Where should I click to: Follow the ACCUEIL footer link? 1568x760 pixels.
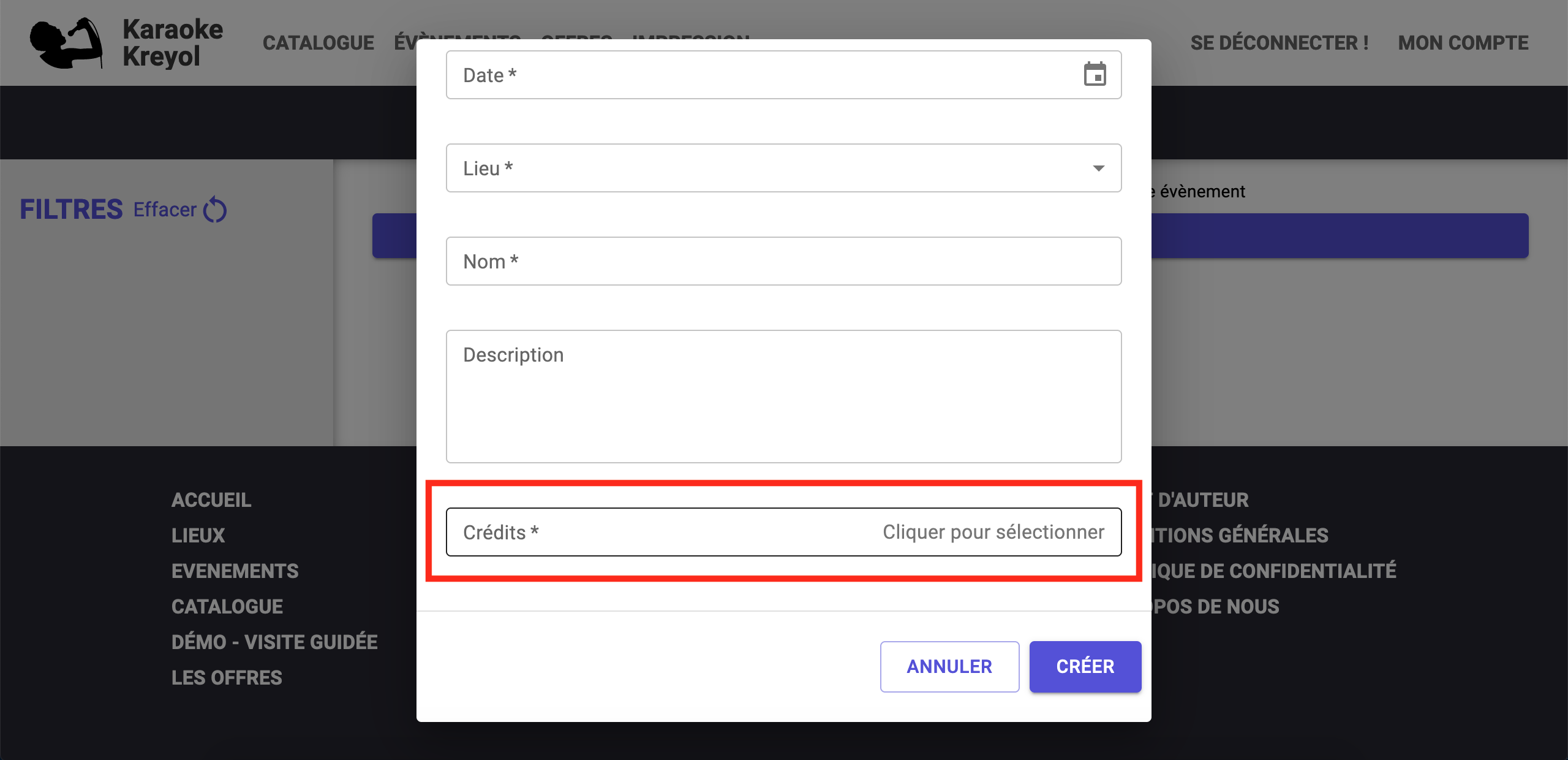[x=211, y=500]
